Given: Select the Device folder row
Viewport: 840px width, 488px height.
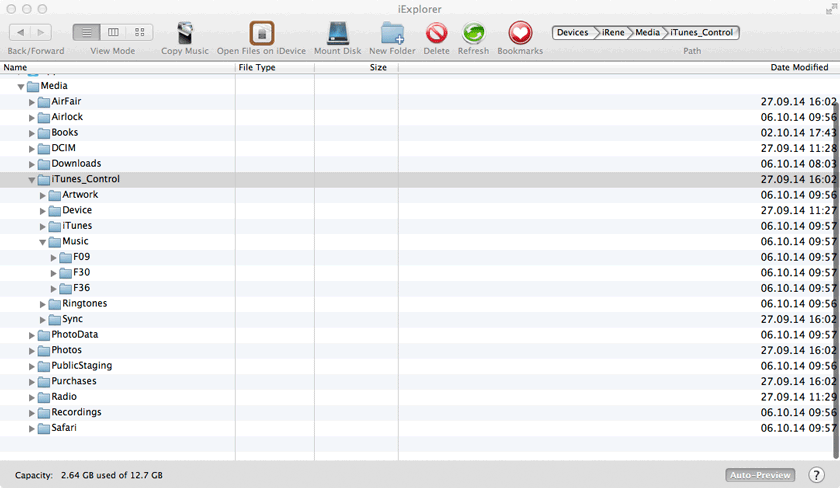Looking at the screenshot, I should (x=420, y=211).
